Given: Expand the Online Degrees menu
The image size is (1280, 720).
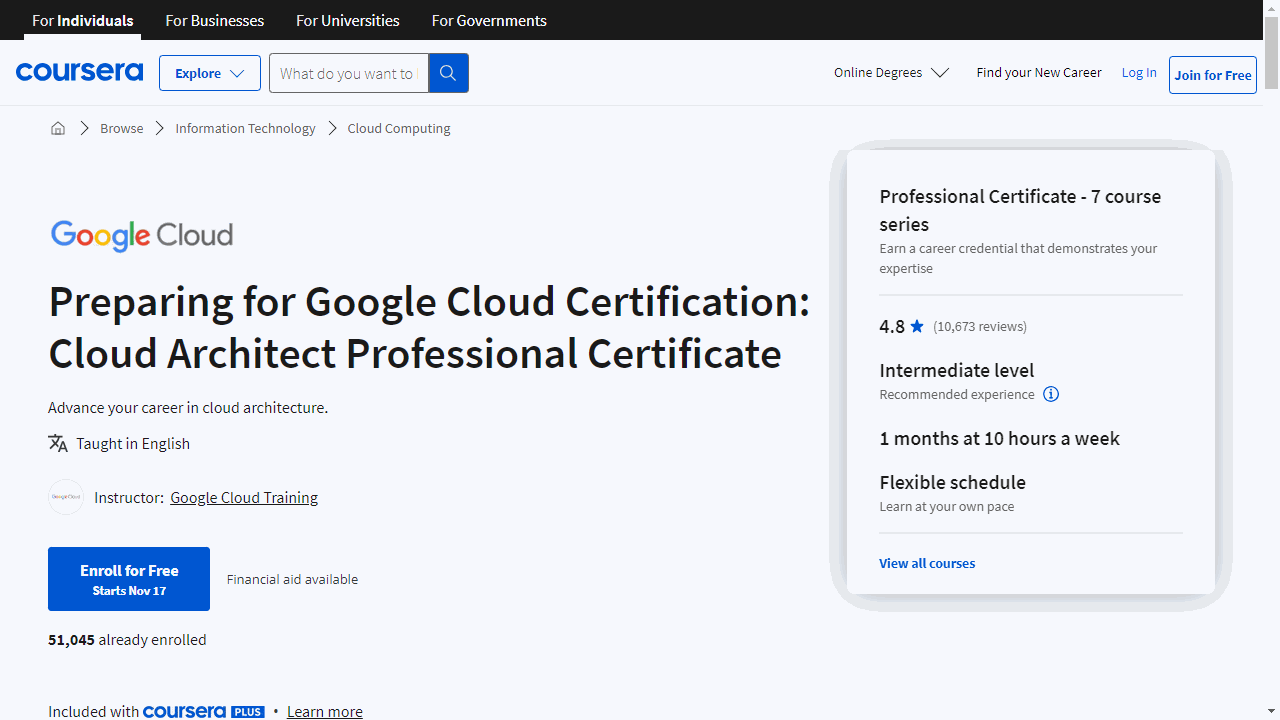Looking at the screenshot, I should coord(891,72).
